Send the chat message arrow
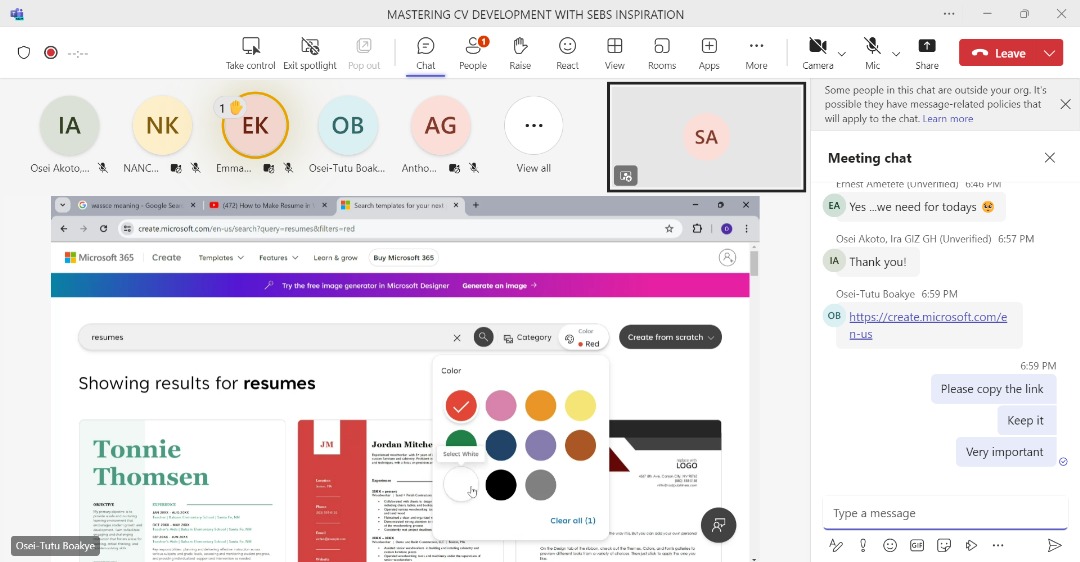The width and height of the screenshot is (1080, 562). [1054, 545]
